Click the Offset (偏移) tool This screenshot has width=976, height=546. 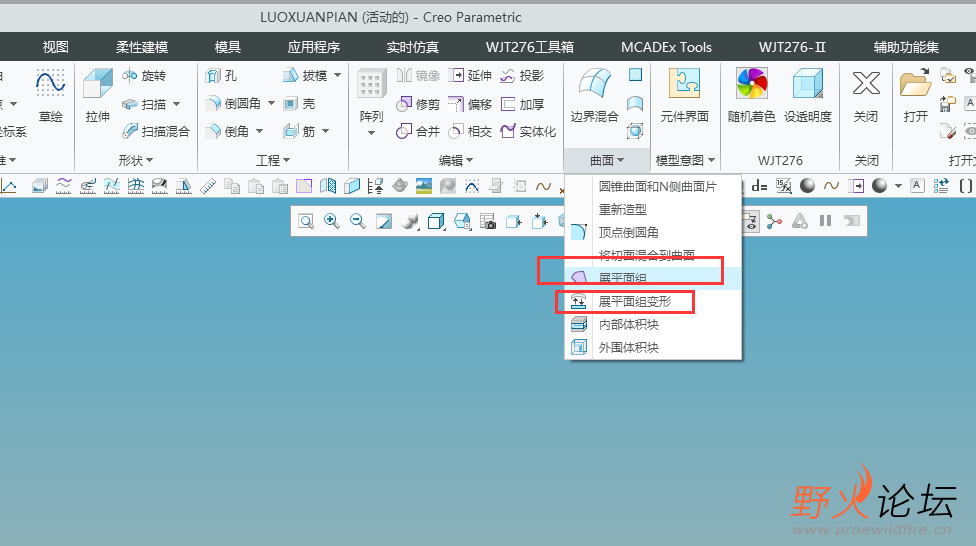[x=470, y=104]
